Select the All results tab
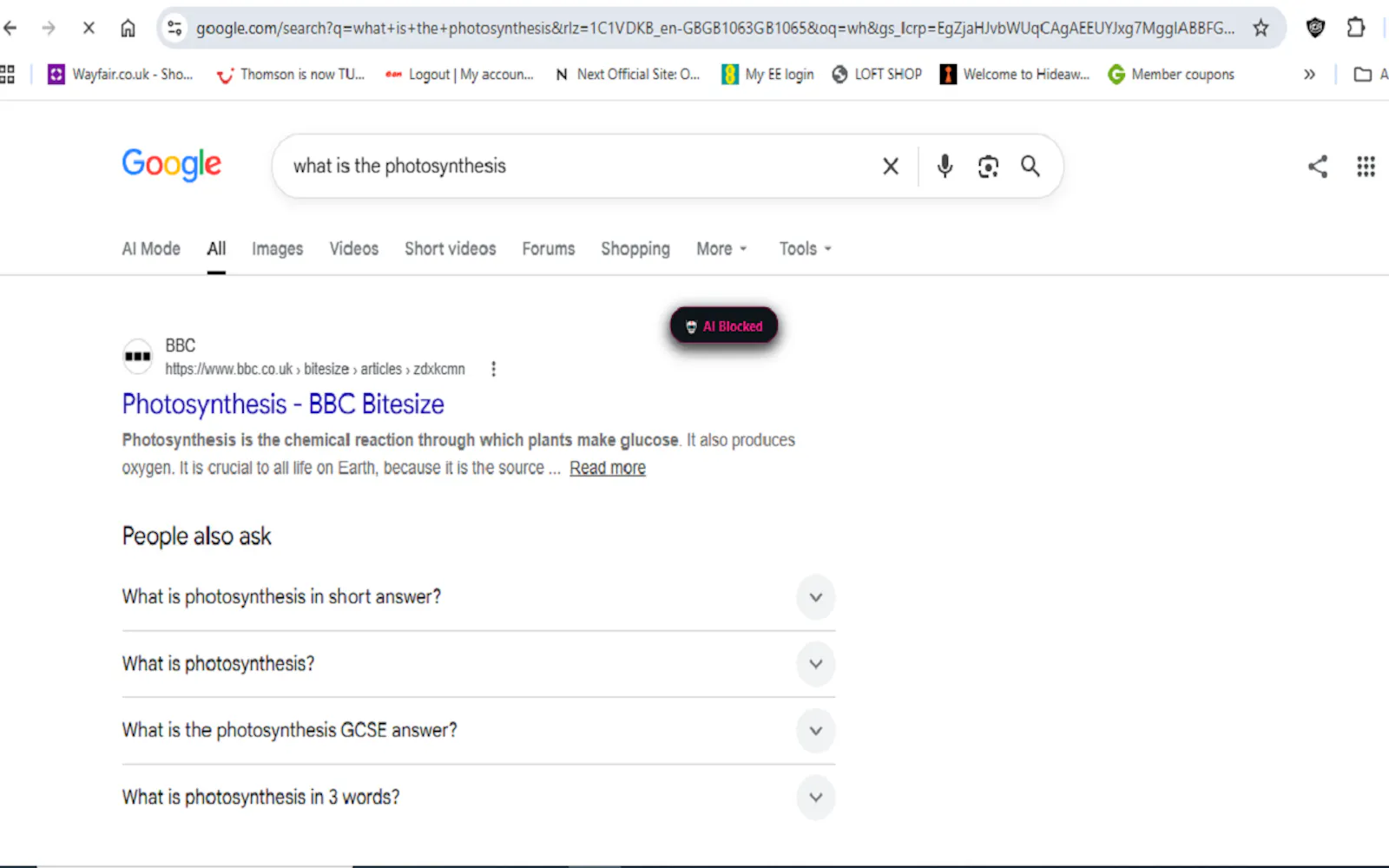This screenshot has height=868, width=1389. 216,249
